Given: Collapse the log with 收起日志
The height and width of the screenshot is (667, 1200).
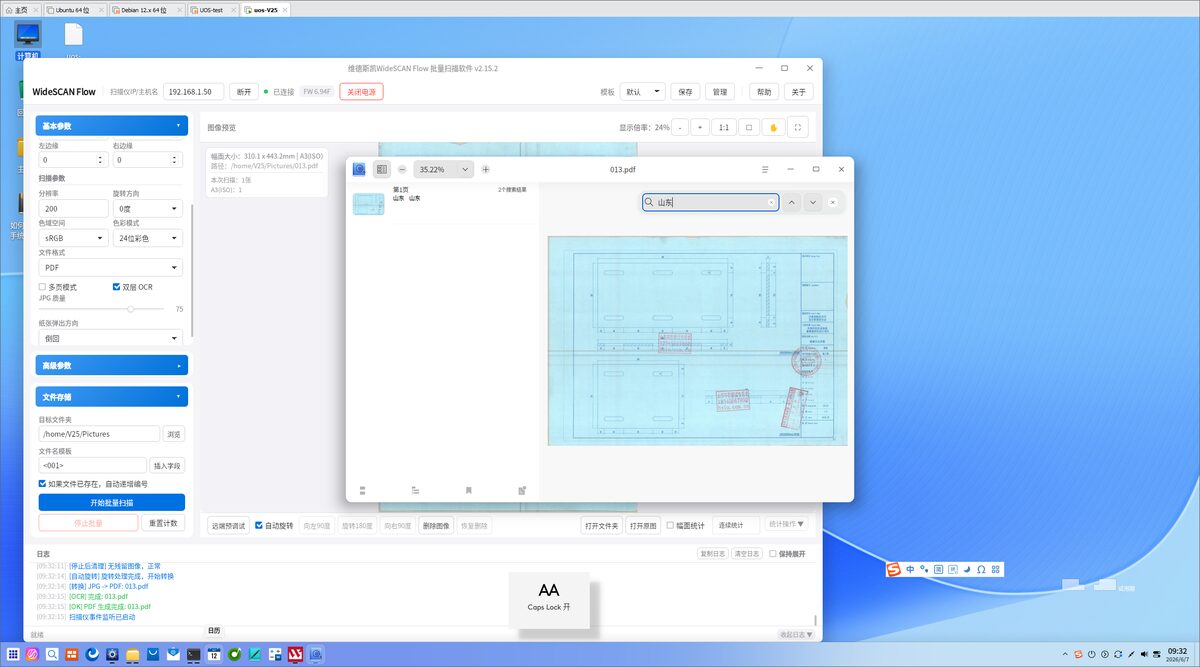Looking at the screenshot, I should click(x=796, y=634).
